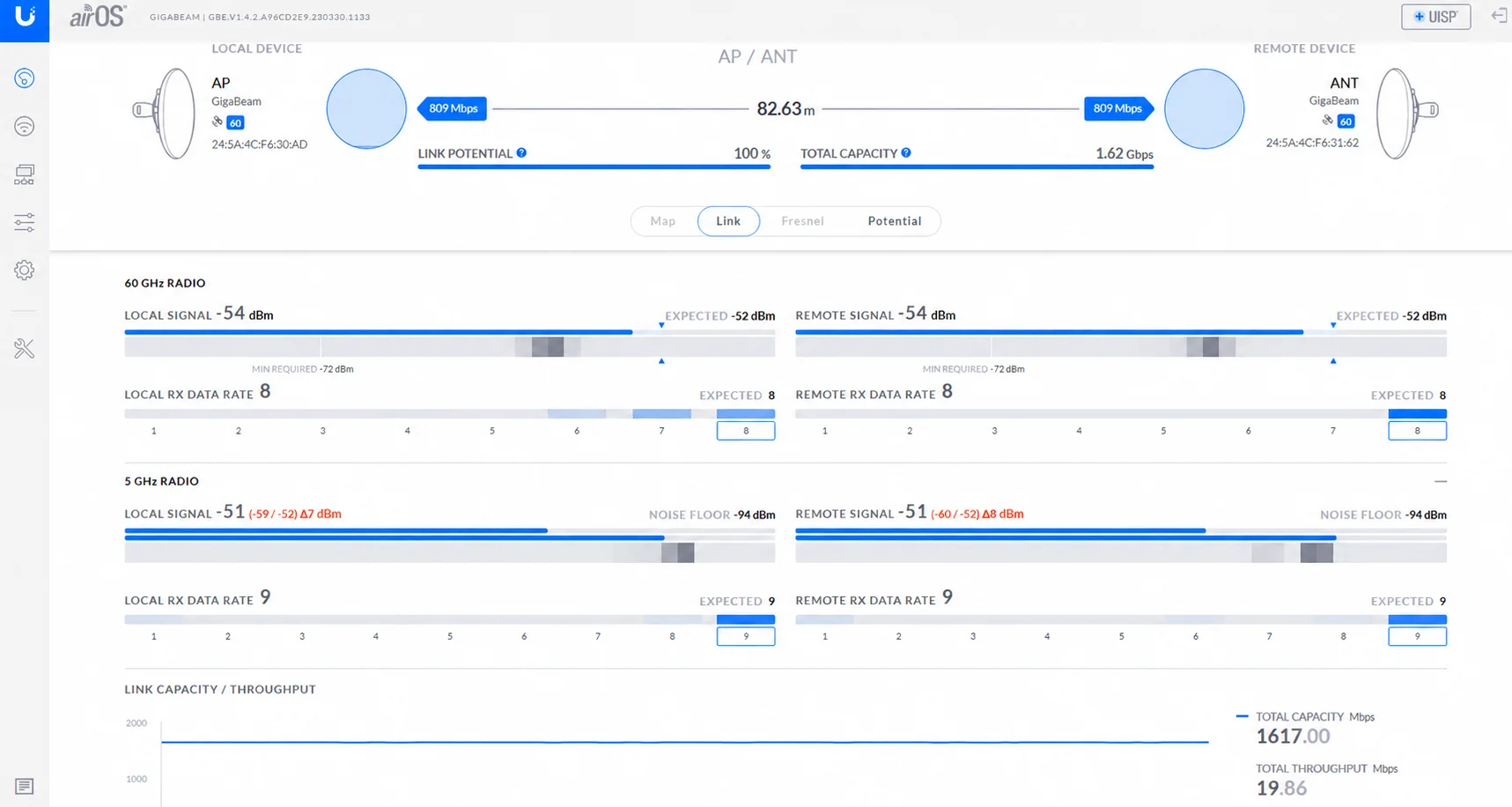Click the remote device 60 badge

point(1346,122)
